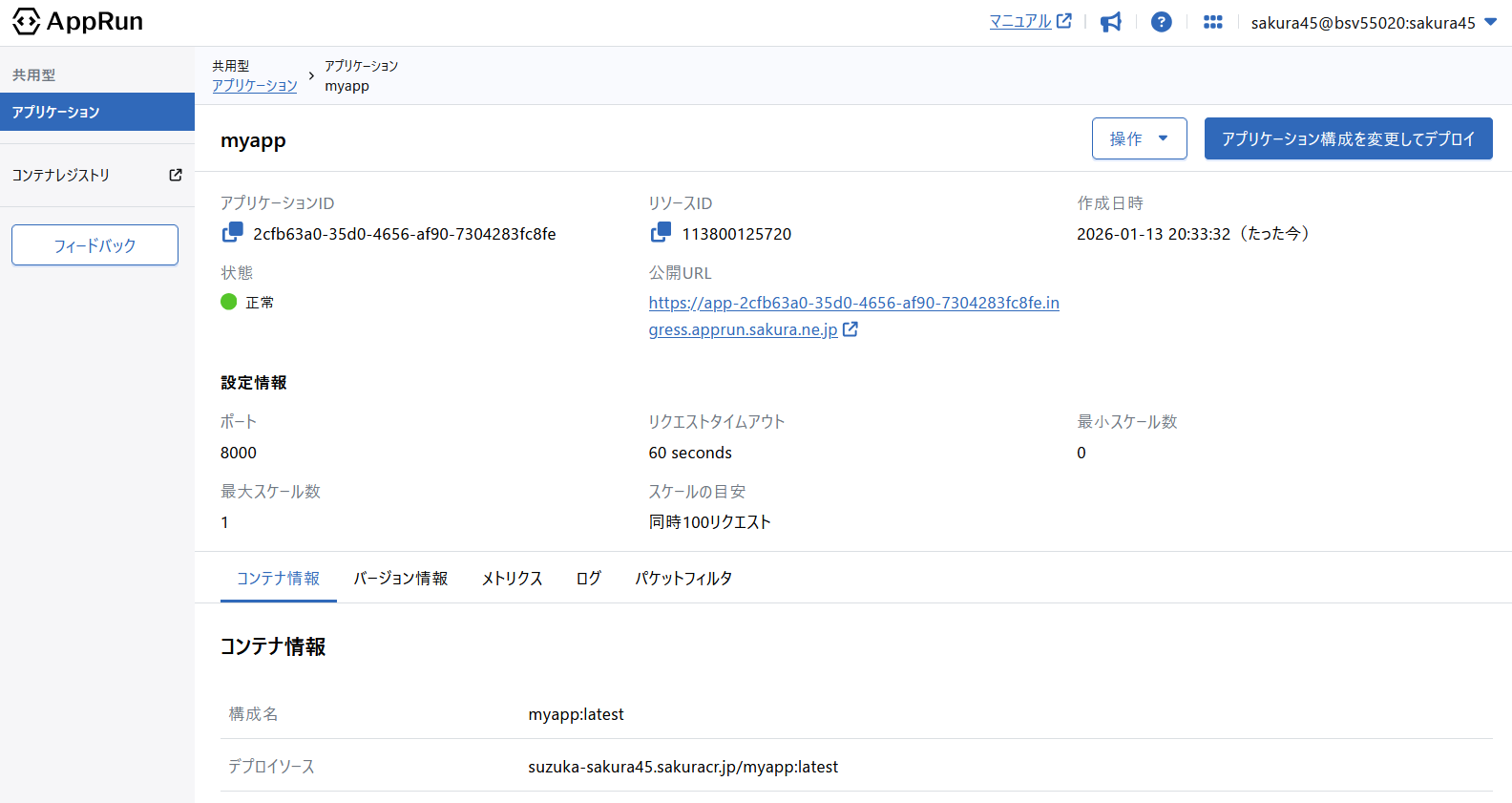The width and height of the screenshot is (1512, 803).
Task: Click the アプリケーション breadcrumb link
Action: (255, 86)
